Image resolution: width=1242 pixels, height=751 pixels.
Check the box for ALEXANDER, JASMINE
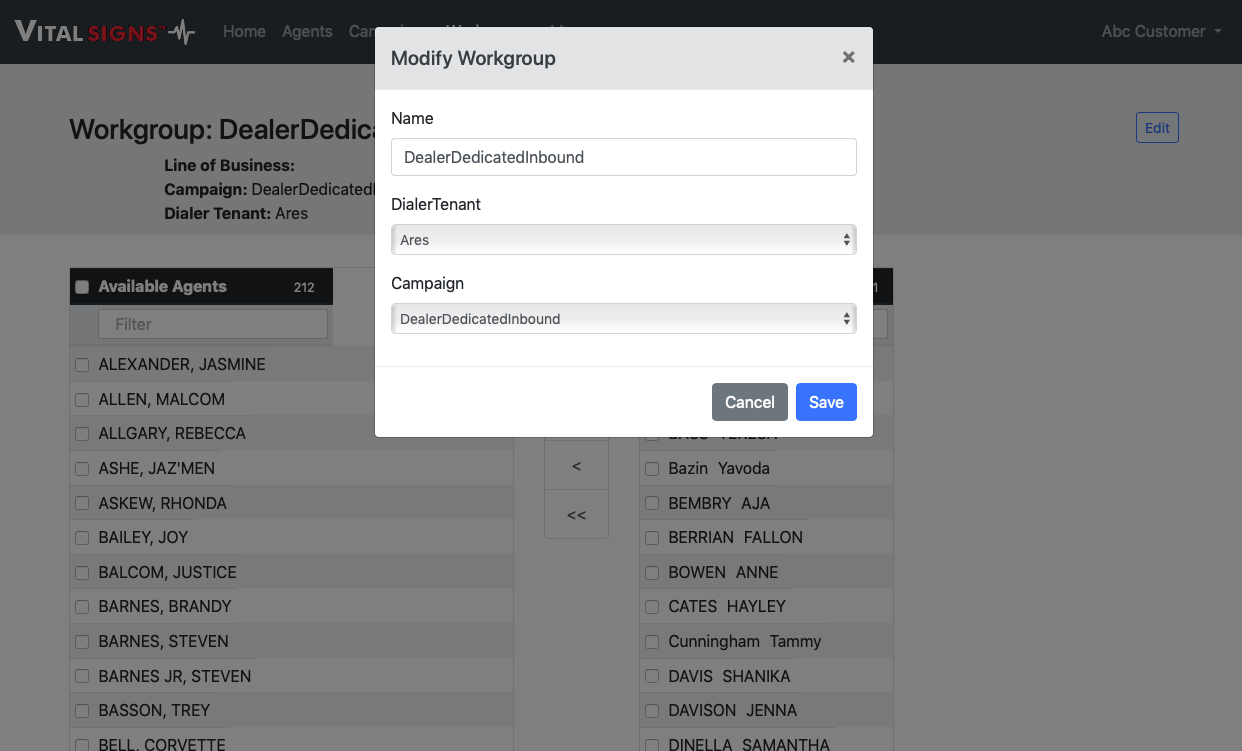coord(82,365)
